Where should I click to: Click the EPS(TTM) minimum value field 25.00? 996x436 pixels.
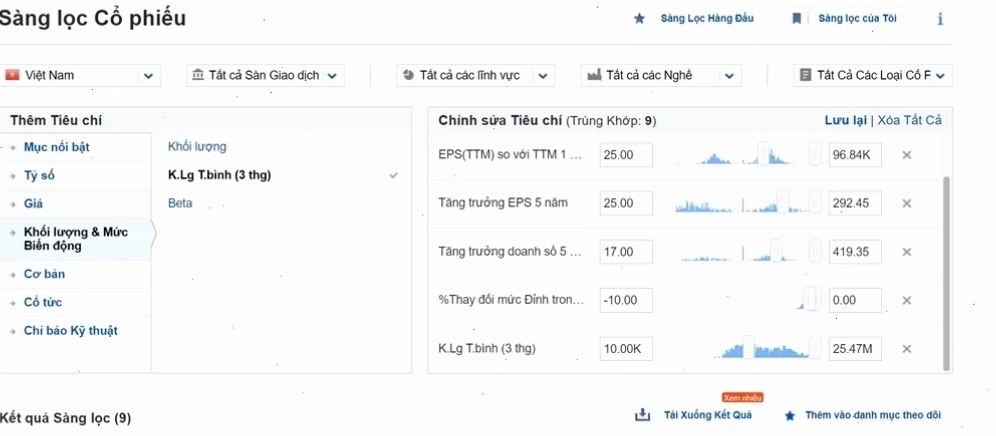click(x=626, y=154)
